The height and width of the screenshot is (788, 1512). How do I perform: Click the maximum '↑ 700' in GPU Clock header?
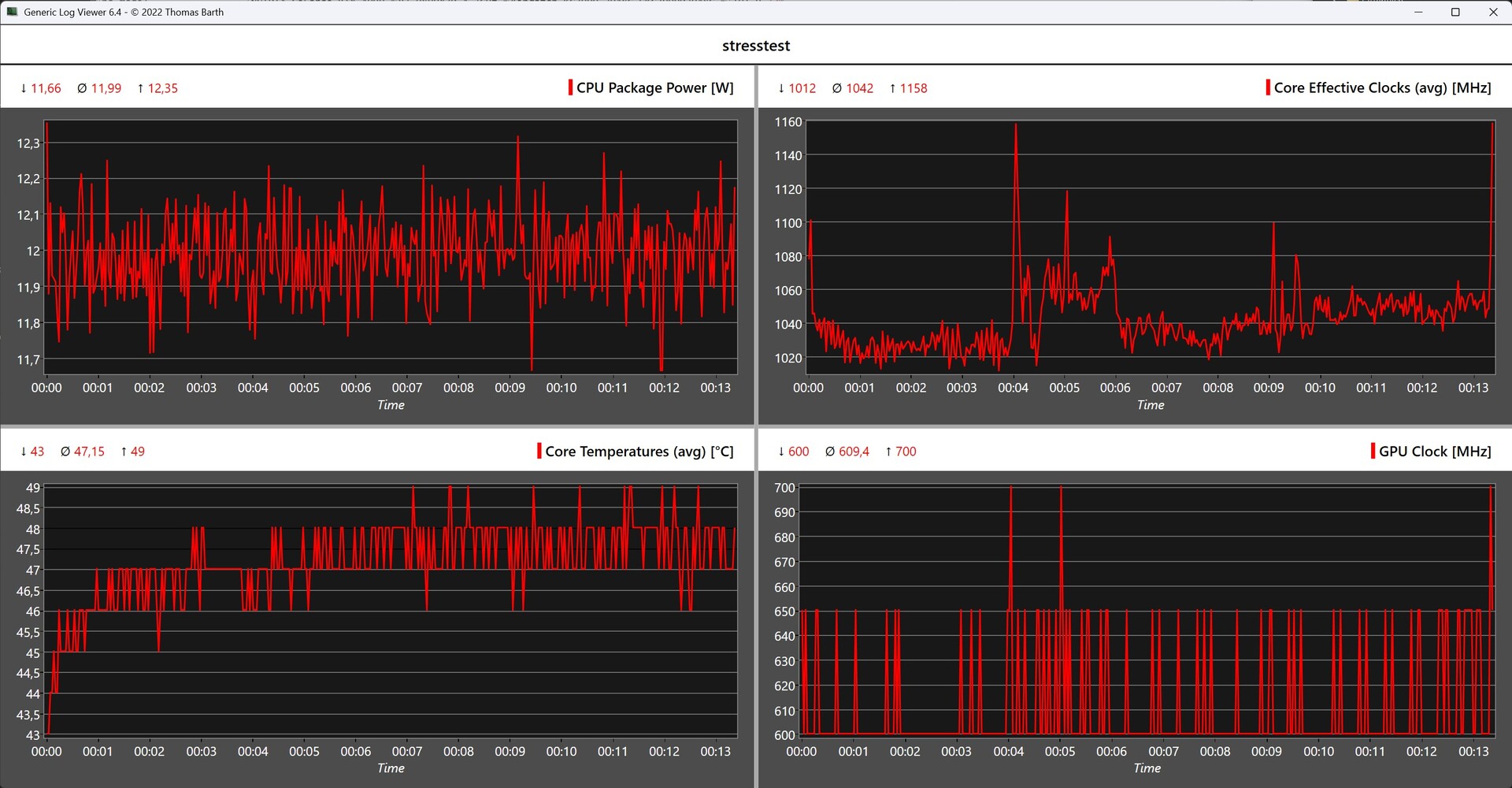[x=901, y=452]
